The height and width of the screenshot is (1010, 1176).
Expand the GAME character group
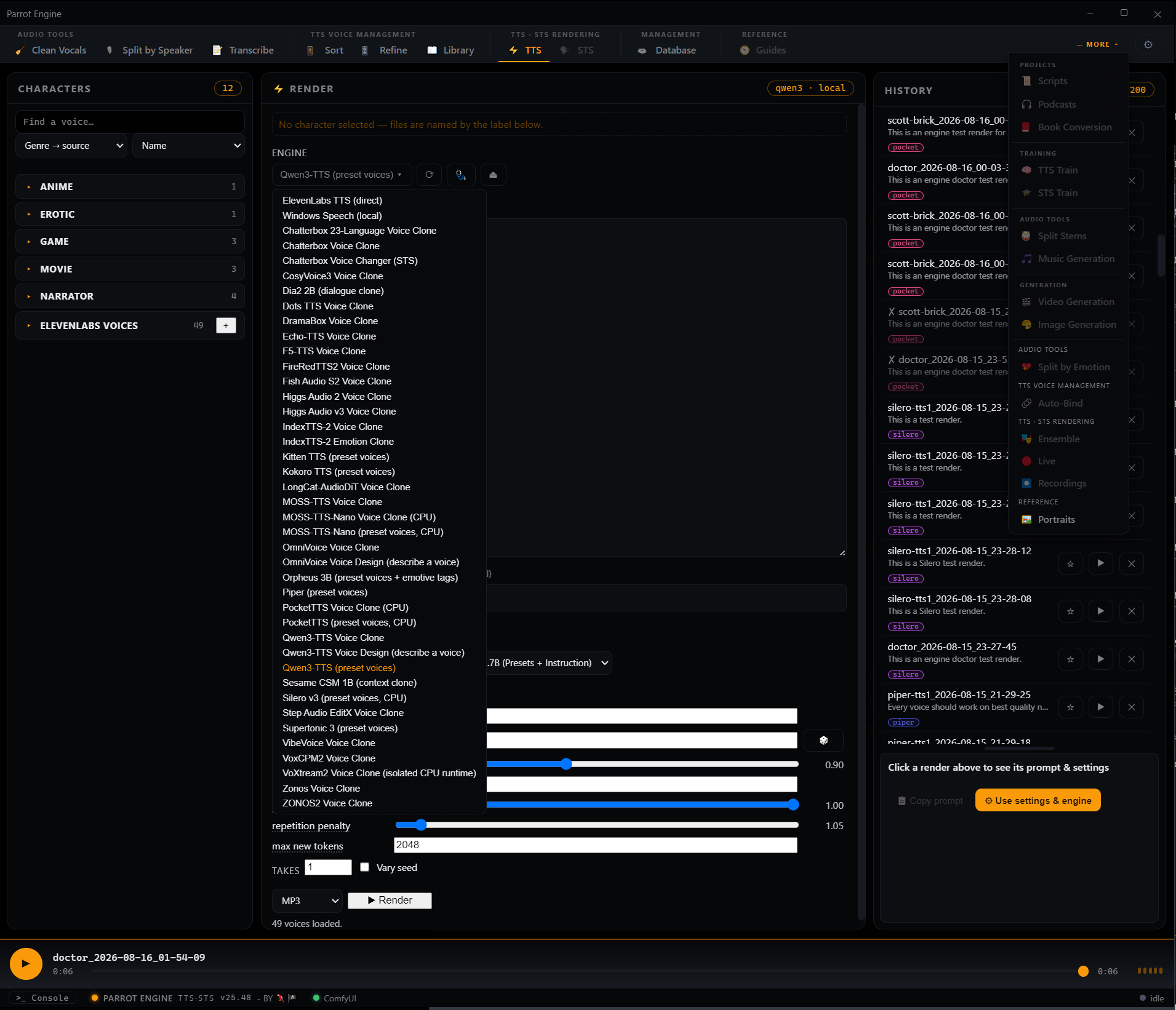pos(130,241)
